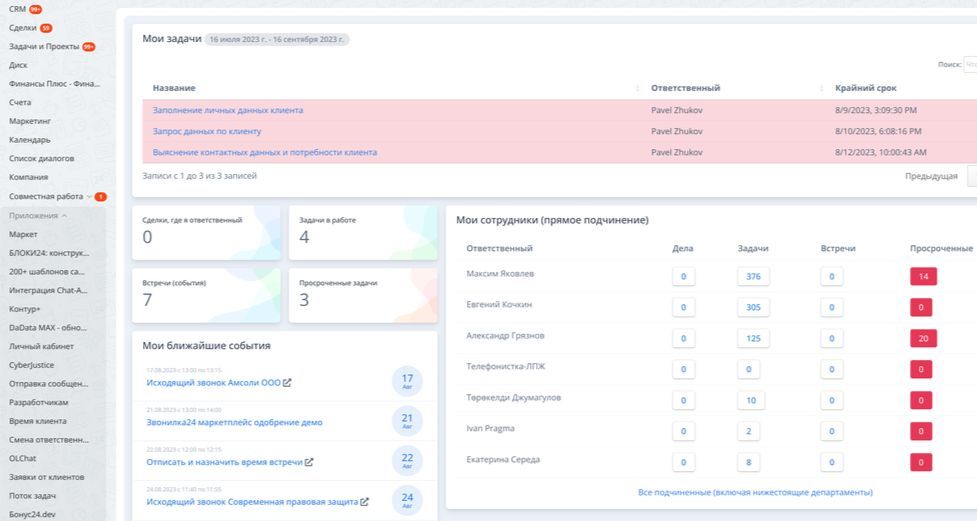Click Александр Грязнов overdue badge 20
The image size is (977, 521).
923,338
